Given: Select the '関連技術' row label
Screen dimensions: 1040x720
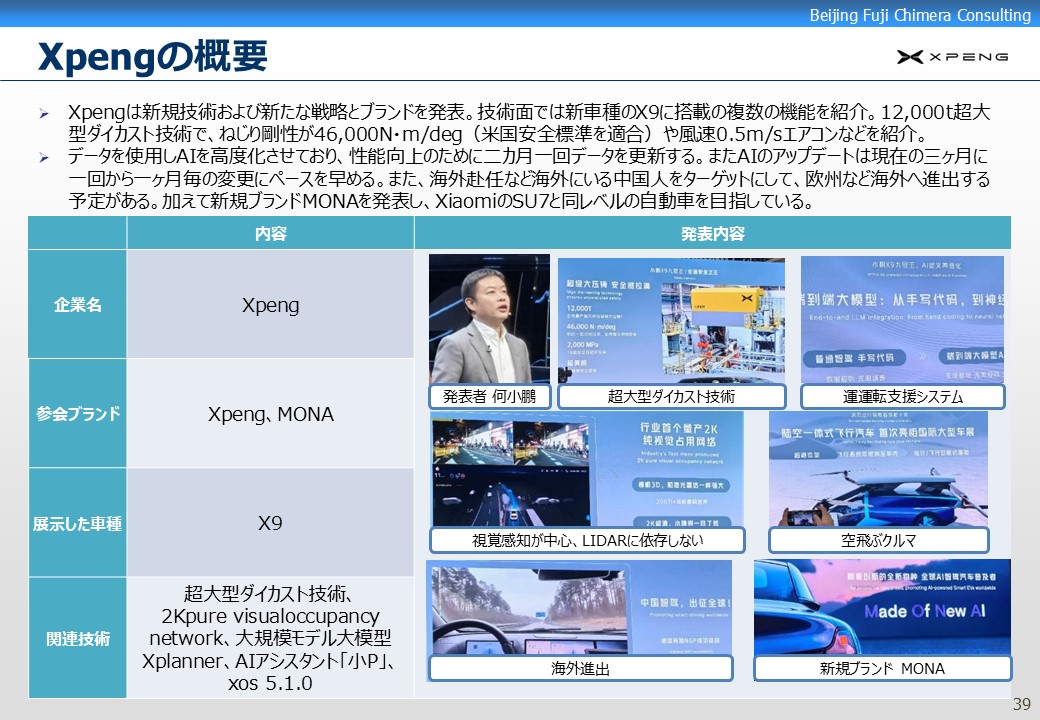Looking at the screenshot, I should click(x=78, y=638).
